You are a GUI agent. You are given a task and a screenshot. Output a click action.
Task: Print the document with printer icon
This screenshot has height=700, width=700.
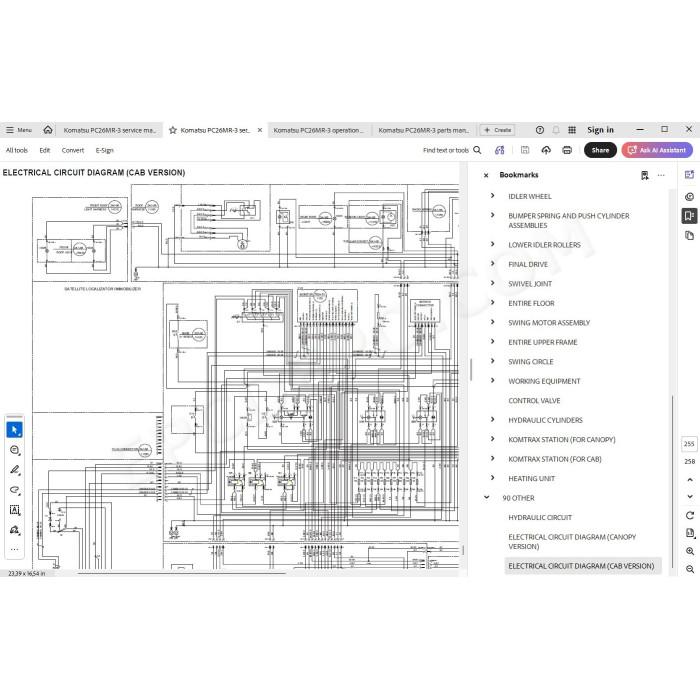pyautogui.click(x=567, y=150)
